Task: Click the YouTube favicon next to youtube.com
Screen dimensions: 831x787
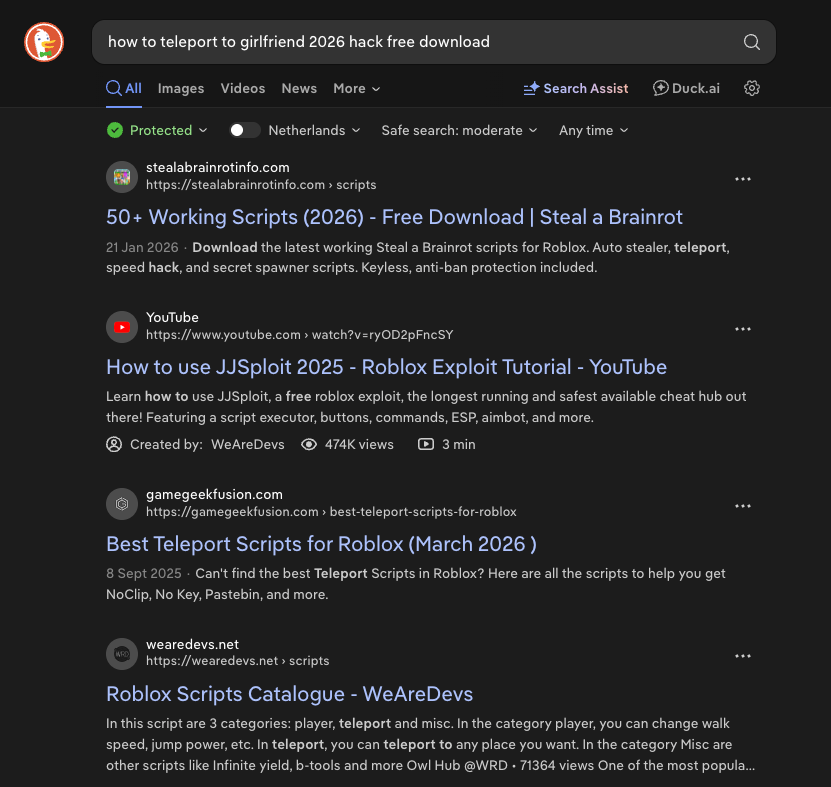Action: point(121,327)
